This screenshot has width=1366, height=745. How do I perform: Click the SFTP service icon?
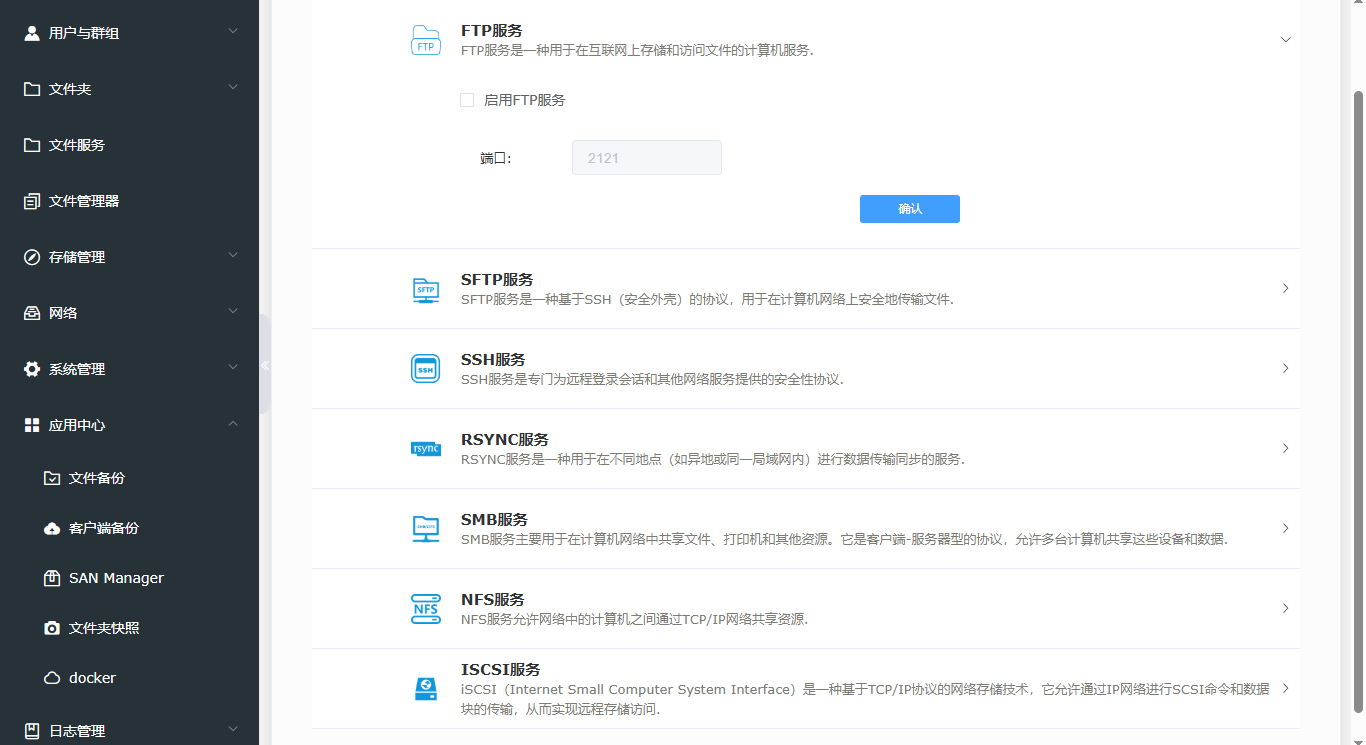pyautogui.click(x=426, y=288)
